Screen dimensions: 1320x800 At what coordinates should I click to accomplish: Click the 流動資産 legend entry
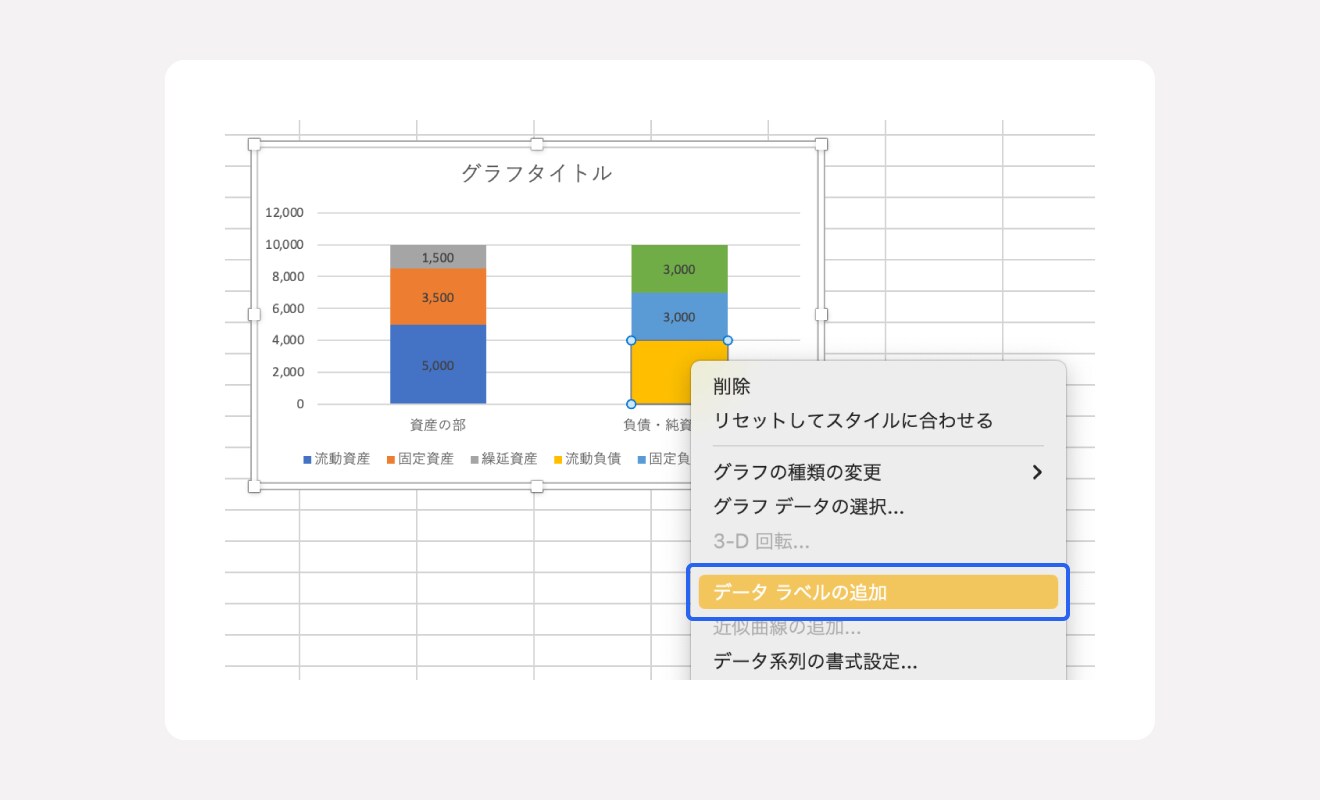click(337, 459)
